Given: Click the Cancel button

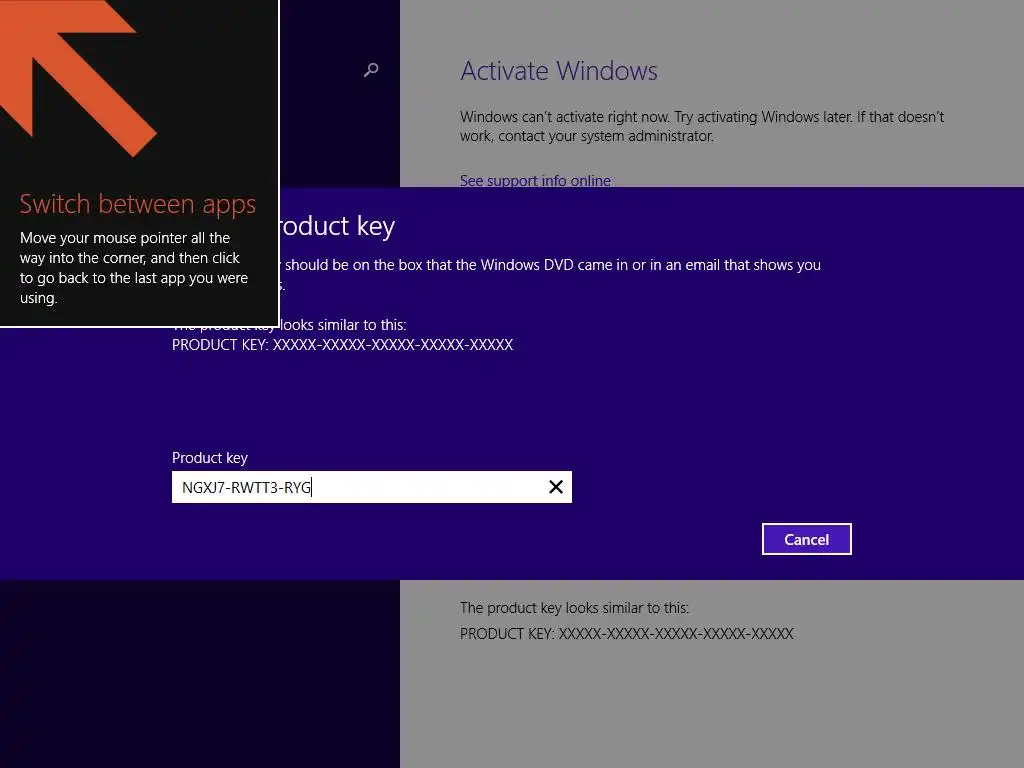Looking at the screenshot, I should (x=807, y=539).
